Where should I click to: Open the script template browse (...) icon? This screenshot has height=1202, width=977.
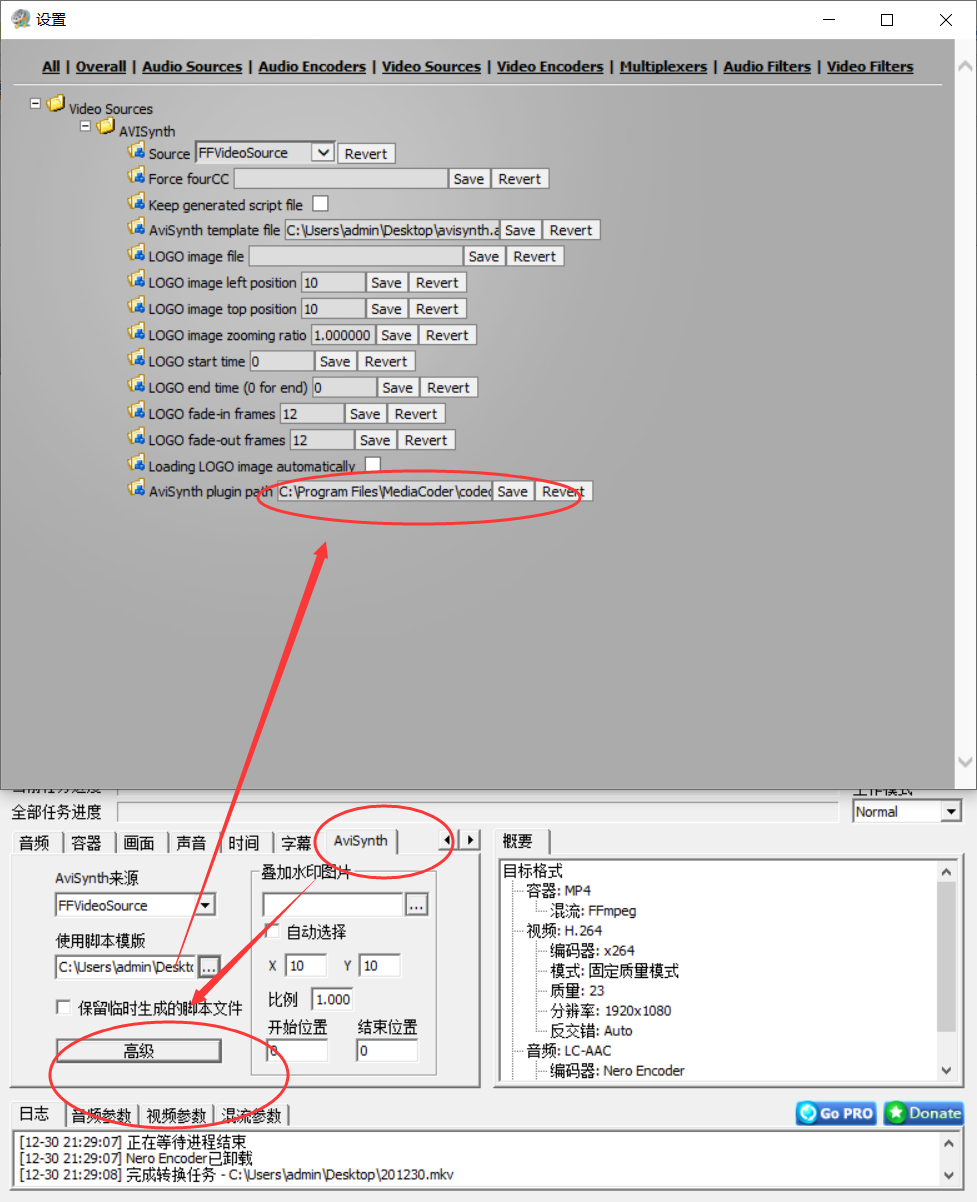point(209,966)
